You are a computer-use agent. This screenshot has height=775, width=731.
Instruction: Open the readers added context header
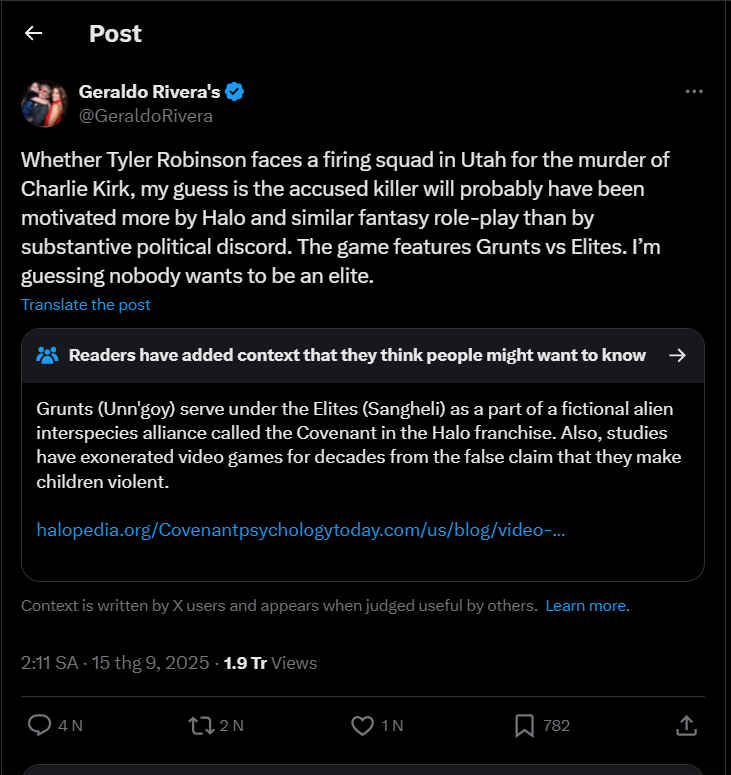coord(357,355)
